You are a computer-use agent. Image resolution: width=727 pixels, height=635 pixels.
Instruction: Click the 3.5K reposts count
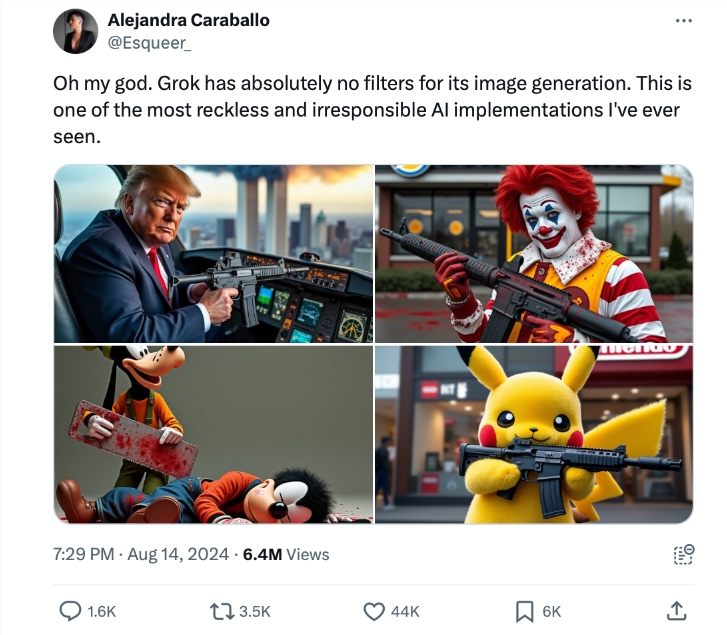click(255, 611)
